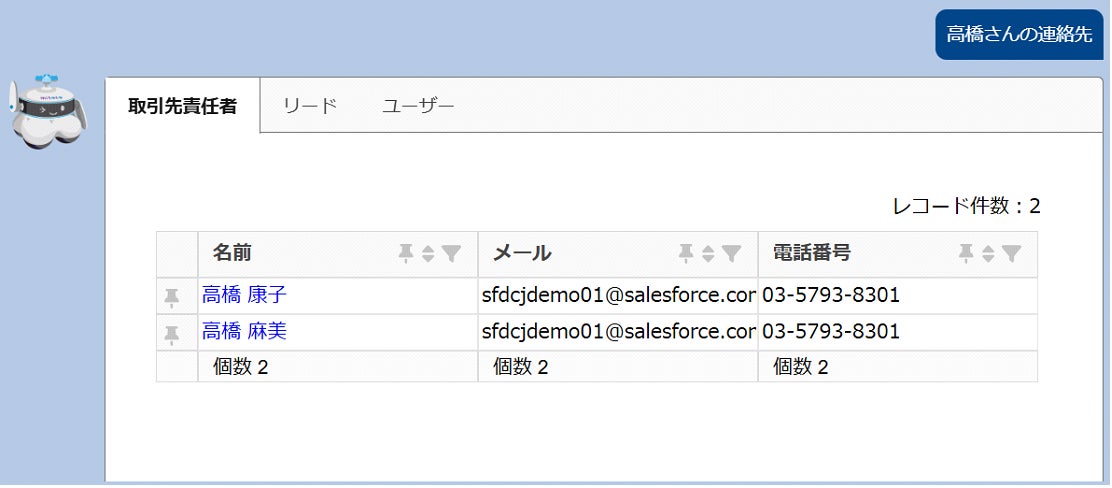Sort the table by メール column
The width and height of the screenshot is (1112, 488).
(x=708, y=254)
